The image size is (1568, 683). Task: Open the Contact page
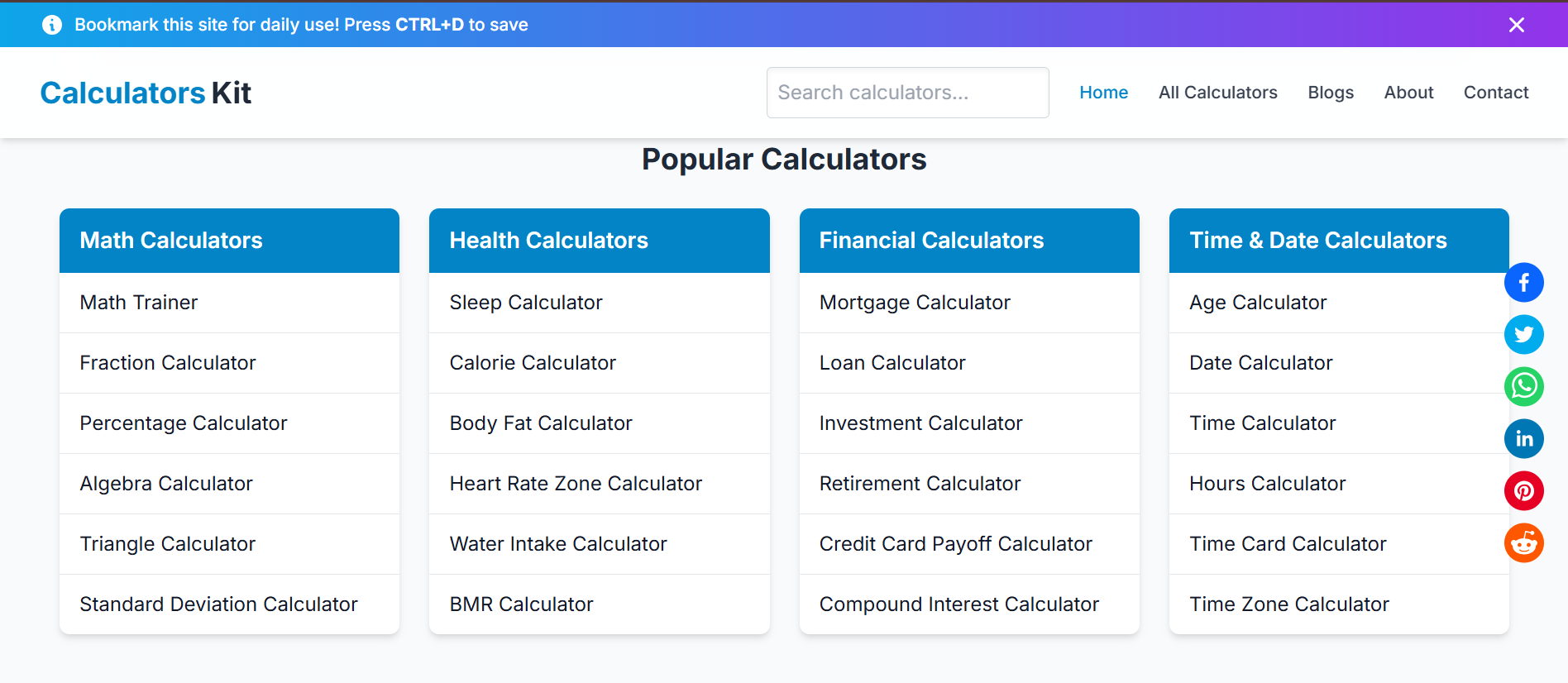coord(1495,93)
